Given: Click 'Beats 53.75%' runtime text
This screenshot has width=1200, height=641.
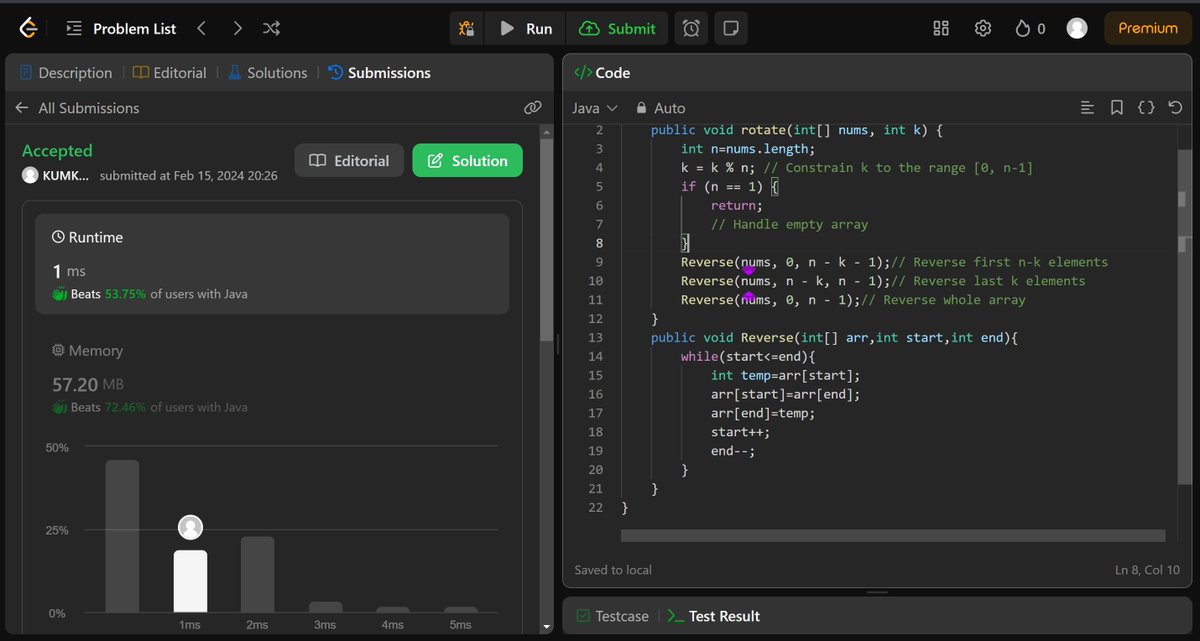Looking at the screenshot, I should [x=108, y=294].
